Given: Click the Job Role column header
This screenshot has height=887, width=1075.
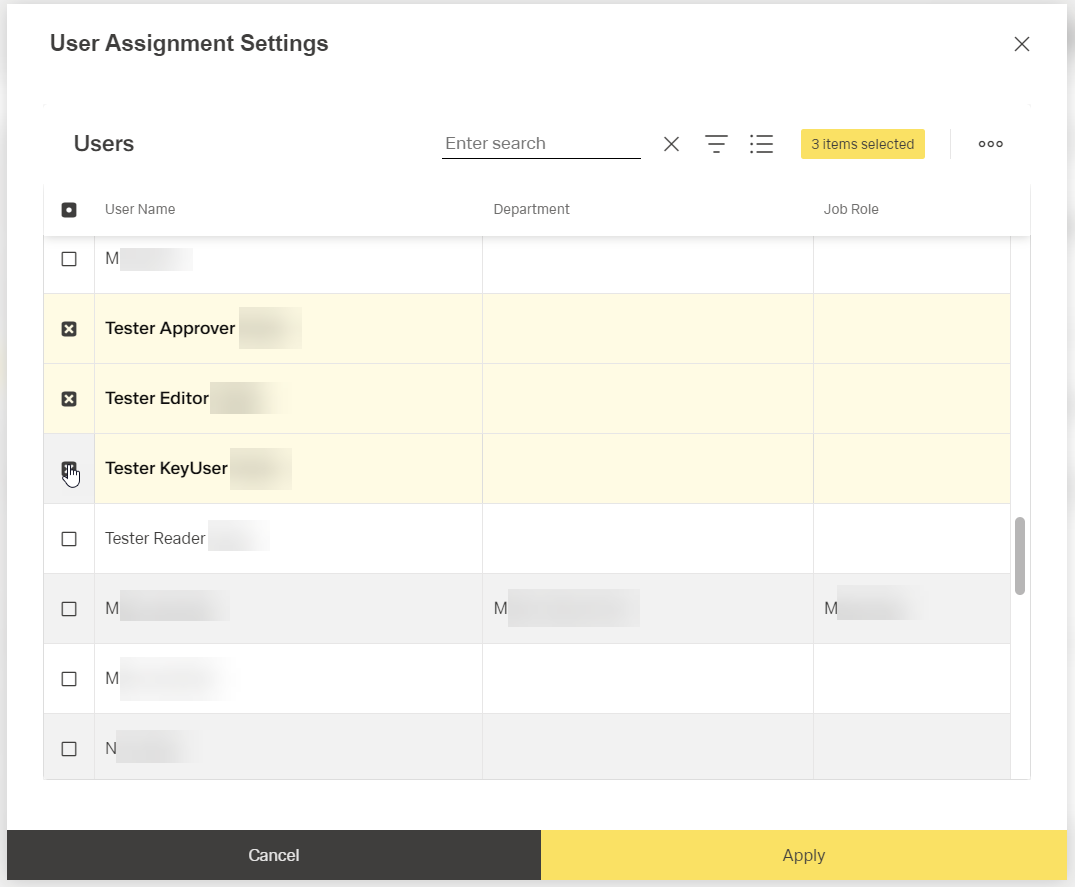Looking at the screenshot, I should click(x=850, y=210).
